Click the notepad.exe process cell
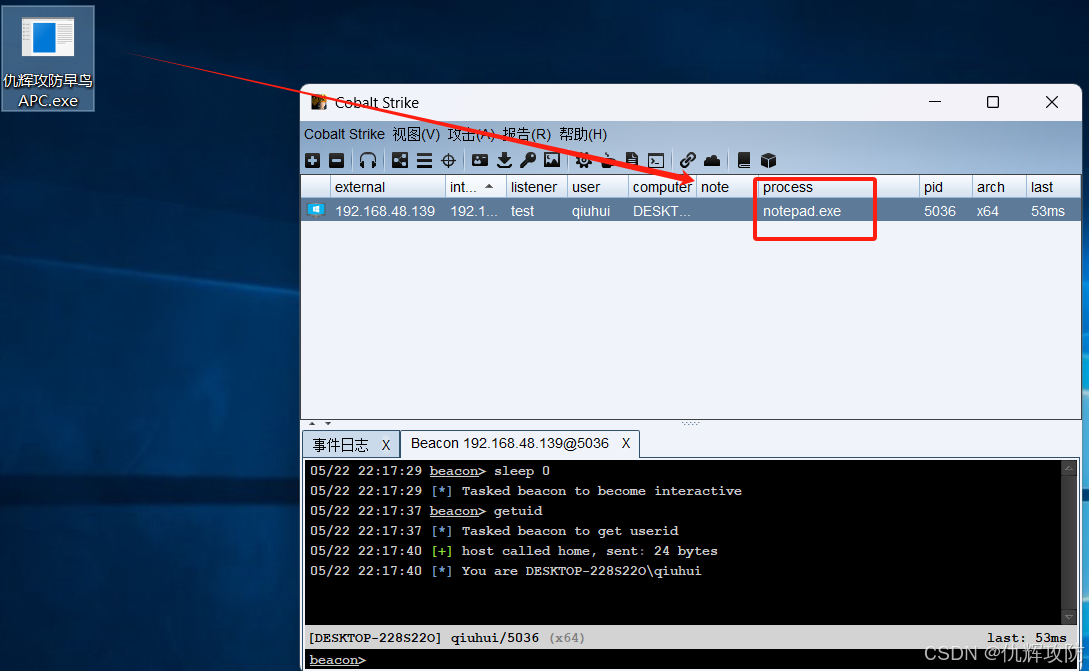This screenshot has width=1089, height=671. 839,210
